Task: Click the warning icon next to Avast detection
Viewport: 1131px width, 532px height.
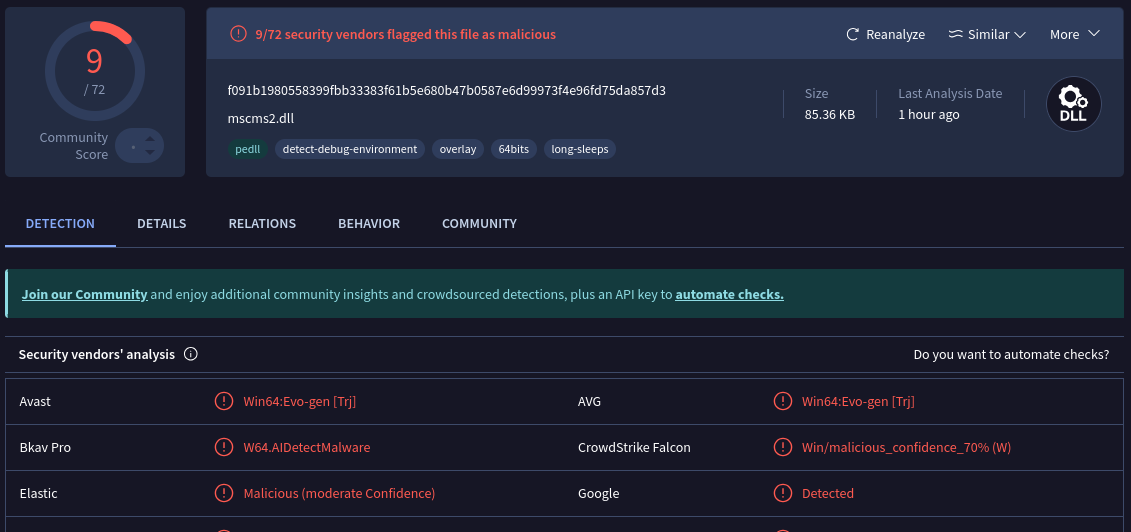Action: point(224,402)
